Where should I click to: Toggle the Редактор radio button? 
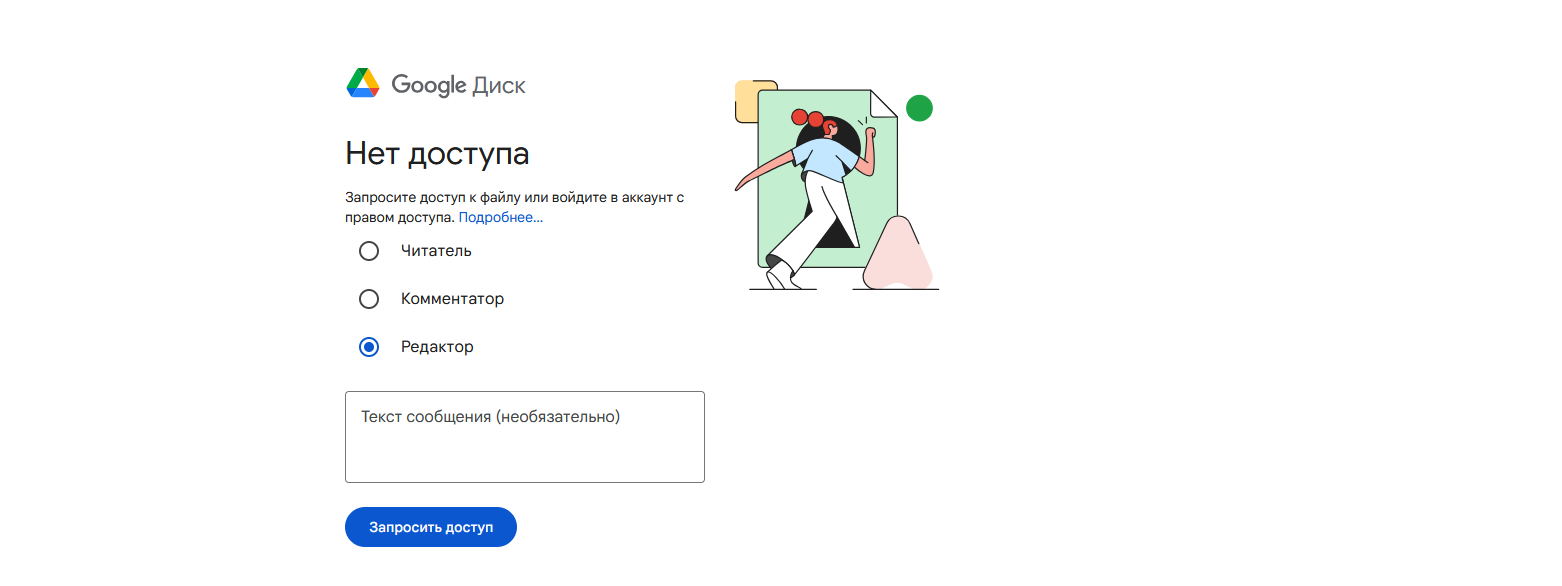(x=369, y=347)
